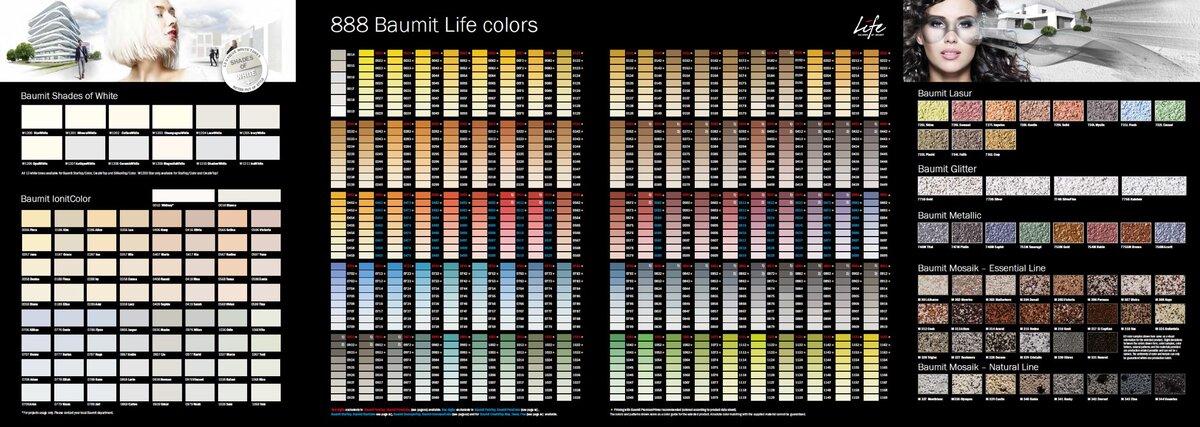Select the "888 Baumit Life colors" title
This screenshot has height=427, width=1200.
tap(433, 24)
